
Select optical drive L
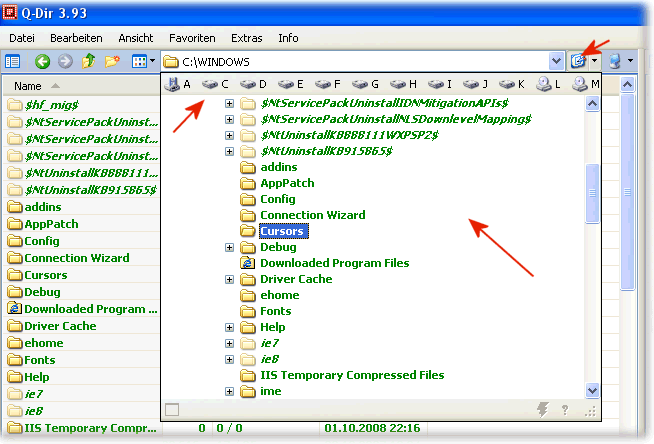point(548,85)
